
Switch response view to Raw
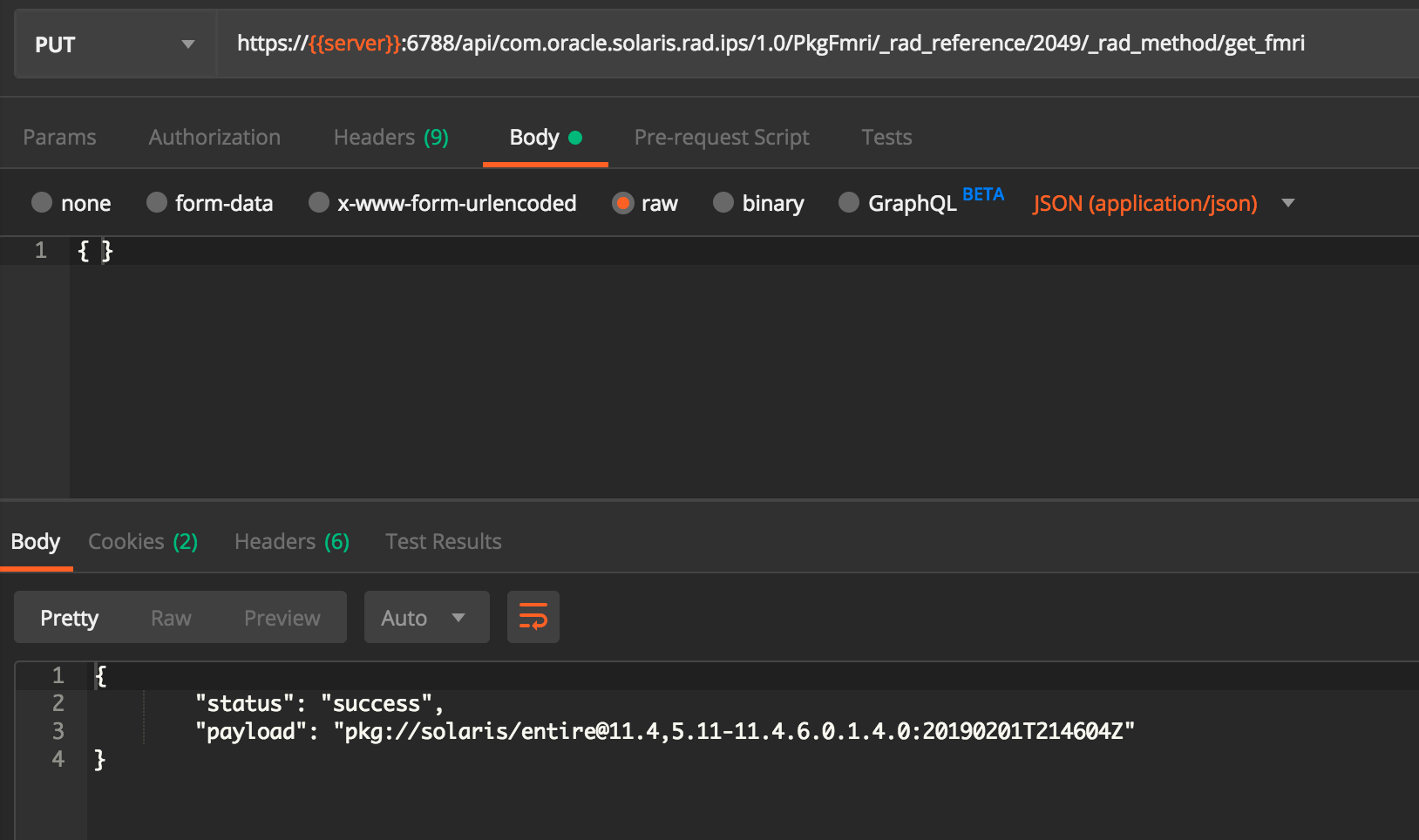click(171, 618)
